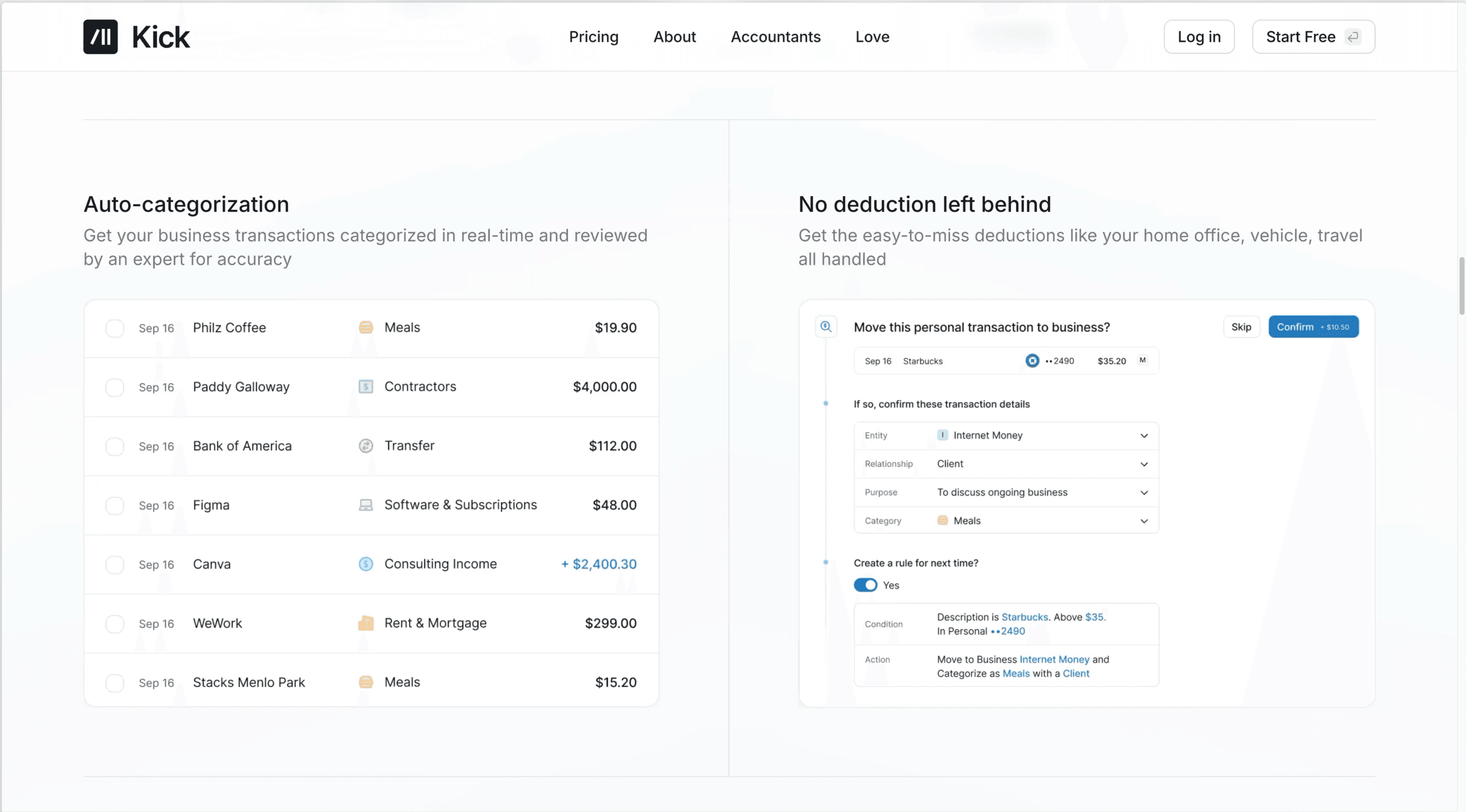Tick the WeWork transaction checkbox
Screen dimensions: 1466x812
[115, 624]
